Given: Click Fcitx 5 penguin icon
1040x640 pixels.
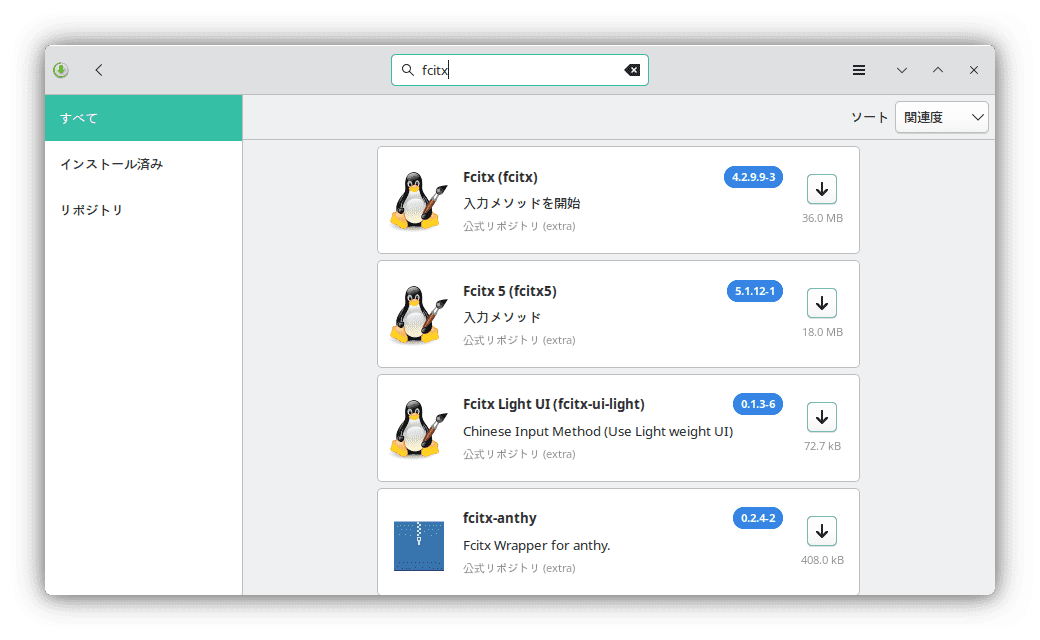Looking at the screenshot, I should [x=418, y=314].
